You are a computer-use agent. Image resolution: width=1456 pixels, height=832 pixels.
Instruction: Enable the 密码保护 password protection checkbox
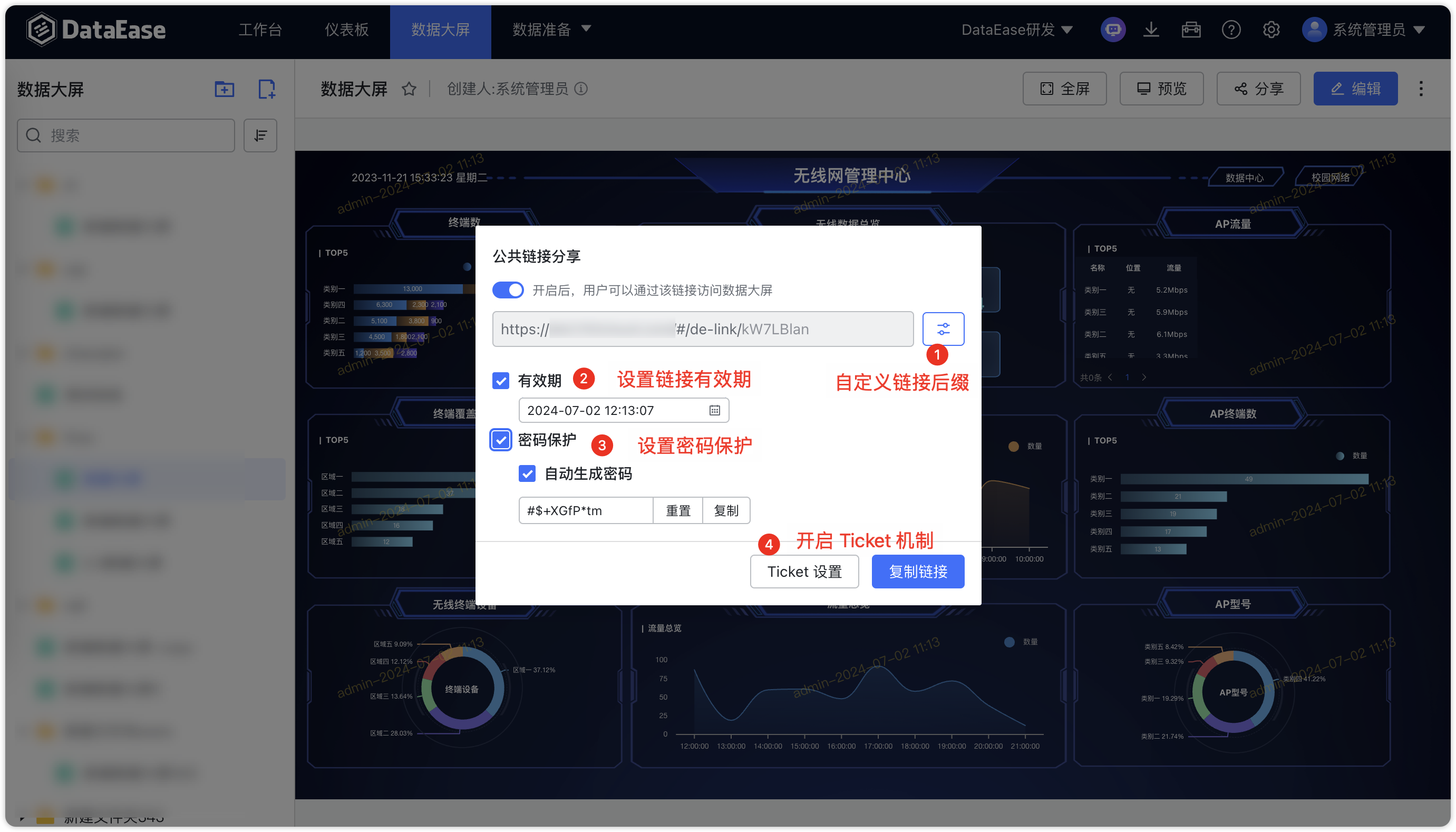(x=500, y=442)
